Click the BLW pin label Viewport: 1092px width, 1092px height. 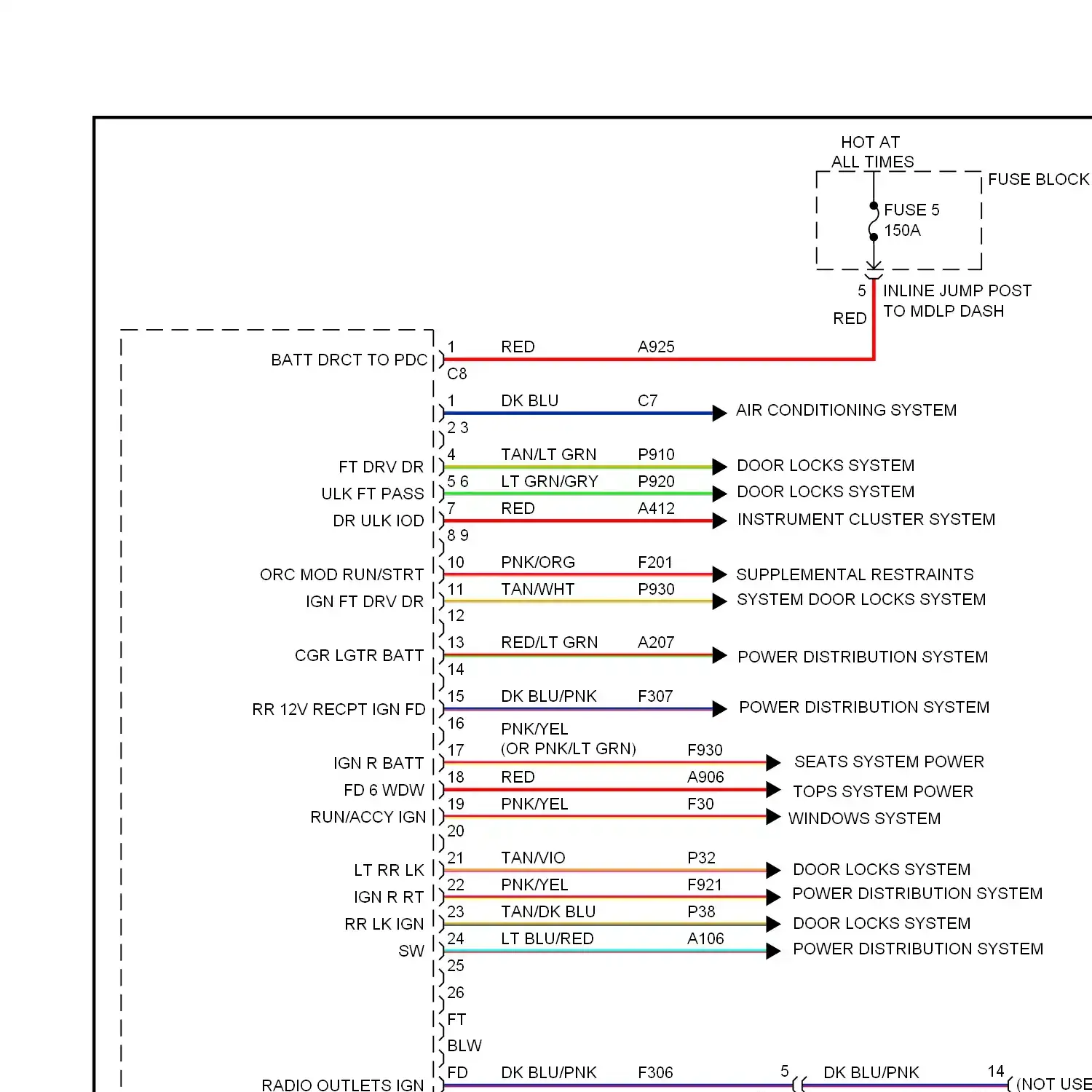464,1045
